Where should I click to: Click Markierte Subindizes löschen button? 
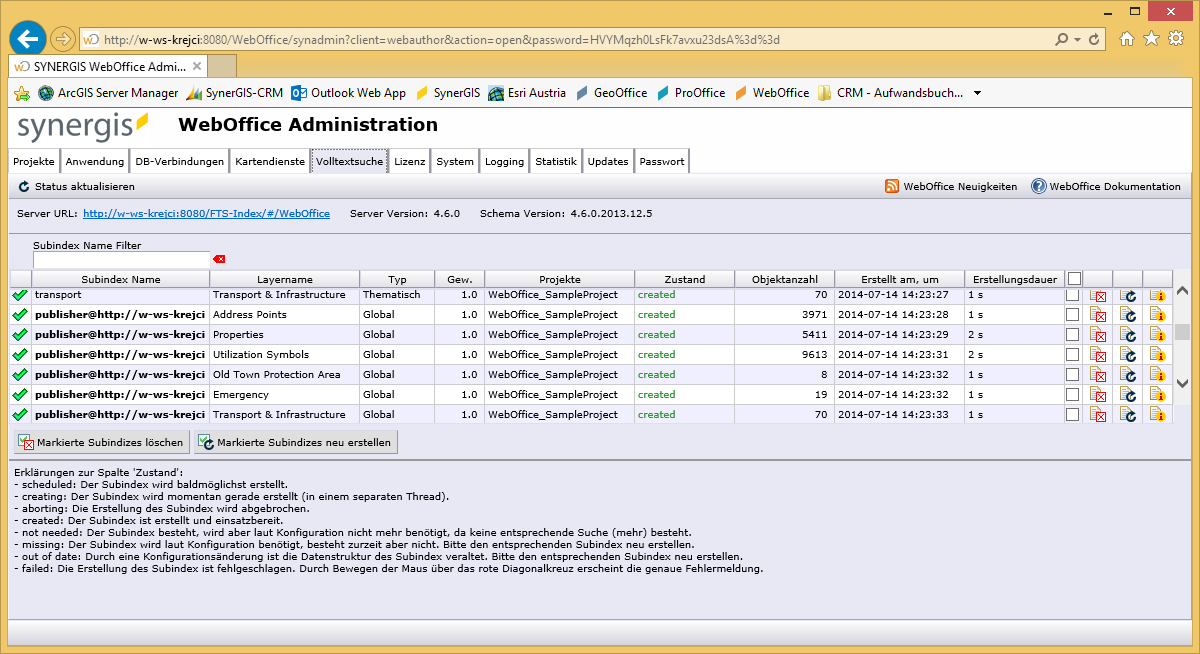(101, 441)
